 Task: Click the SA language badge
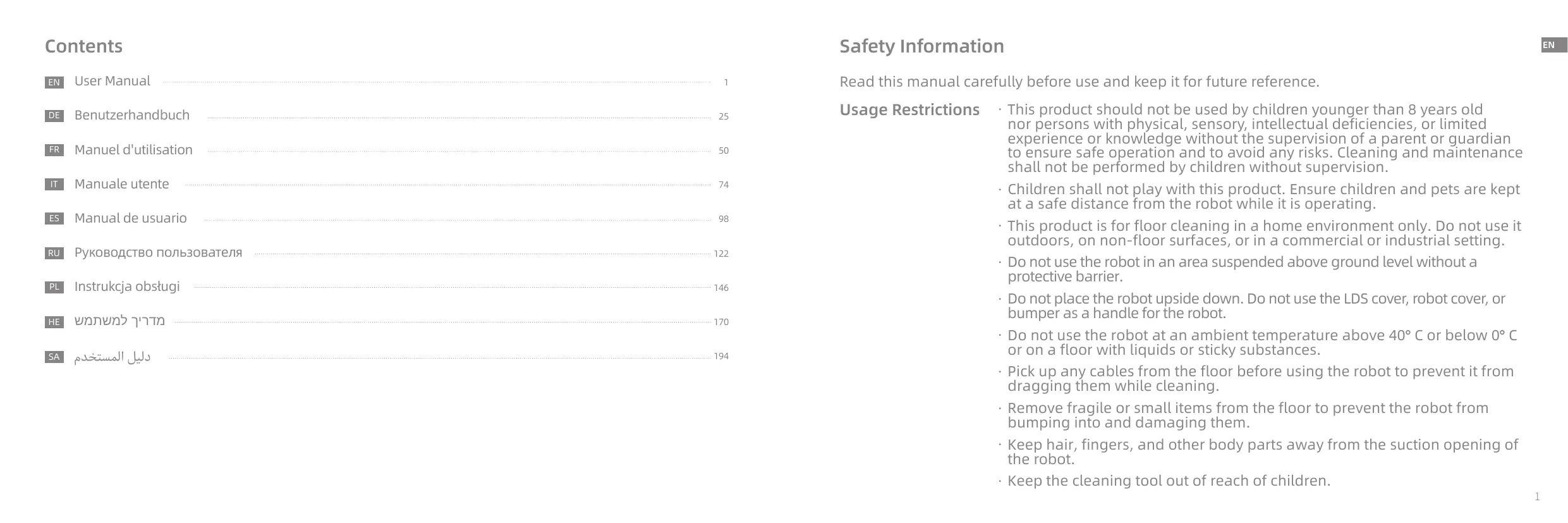(54, 357)
